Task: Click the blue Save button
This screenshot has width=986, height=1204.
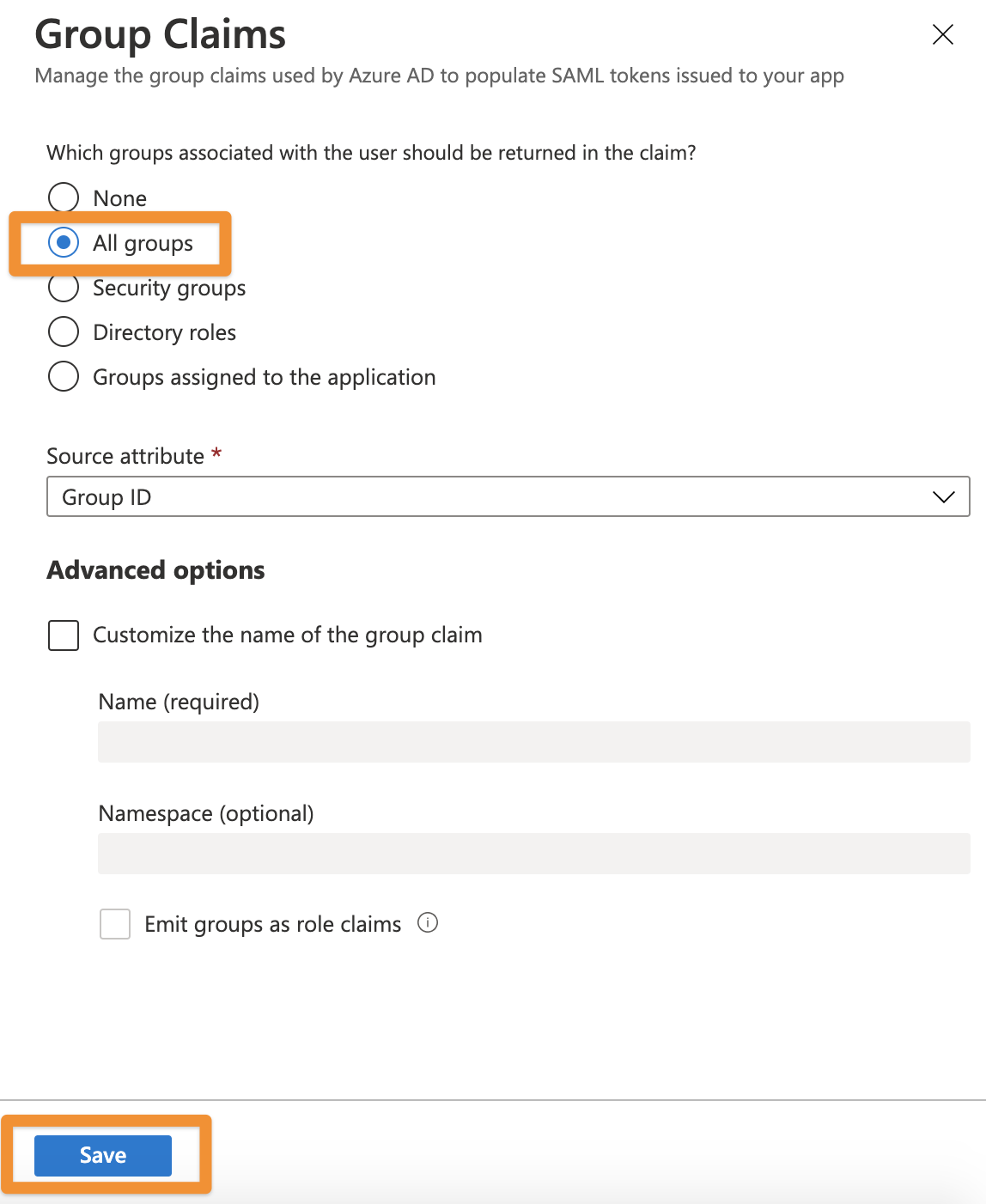Action: coord(103,1155)
